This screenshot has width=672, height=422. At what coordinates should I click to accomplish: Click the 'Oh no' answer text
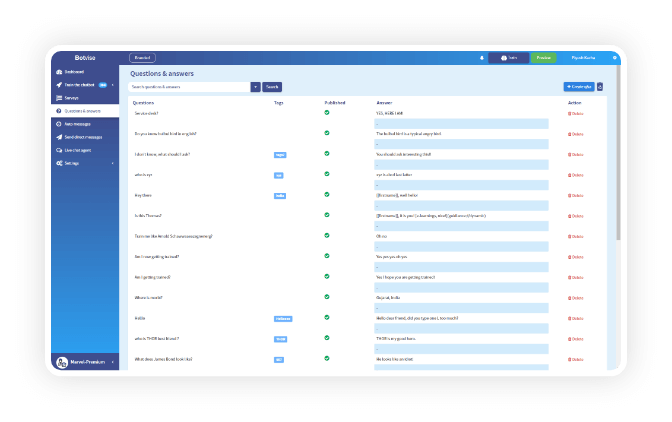point(381,236)
